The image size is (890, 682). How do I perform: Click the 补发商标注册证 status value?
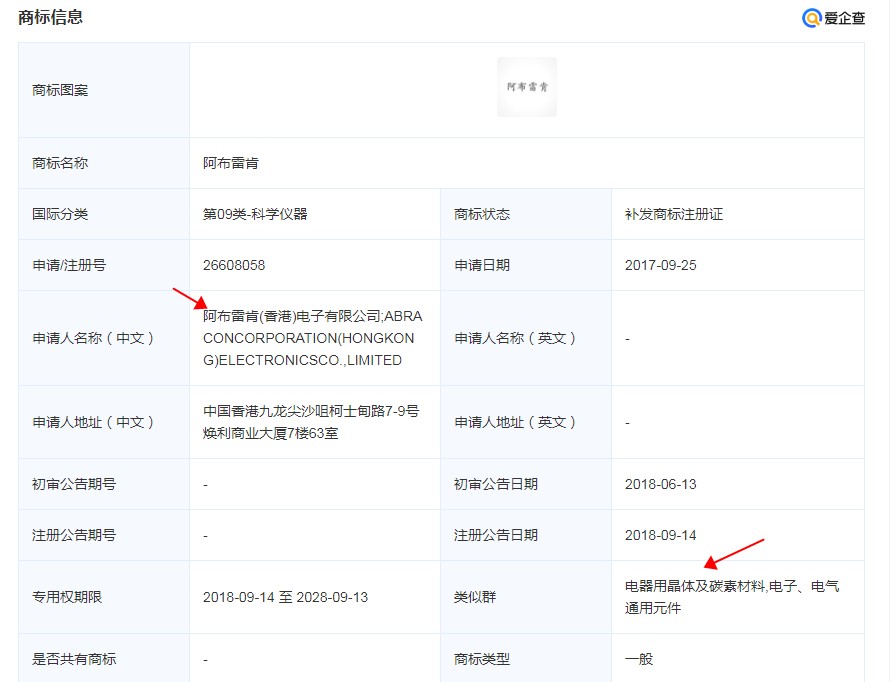click(x=674, y=214)
